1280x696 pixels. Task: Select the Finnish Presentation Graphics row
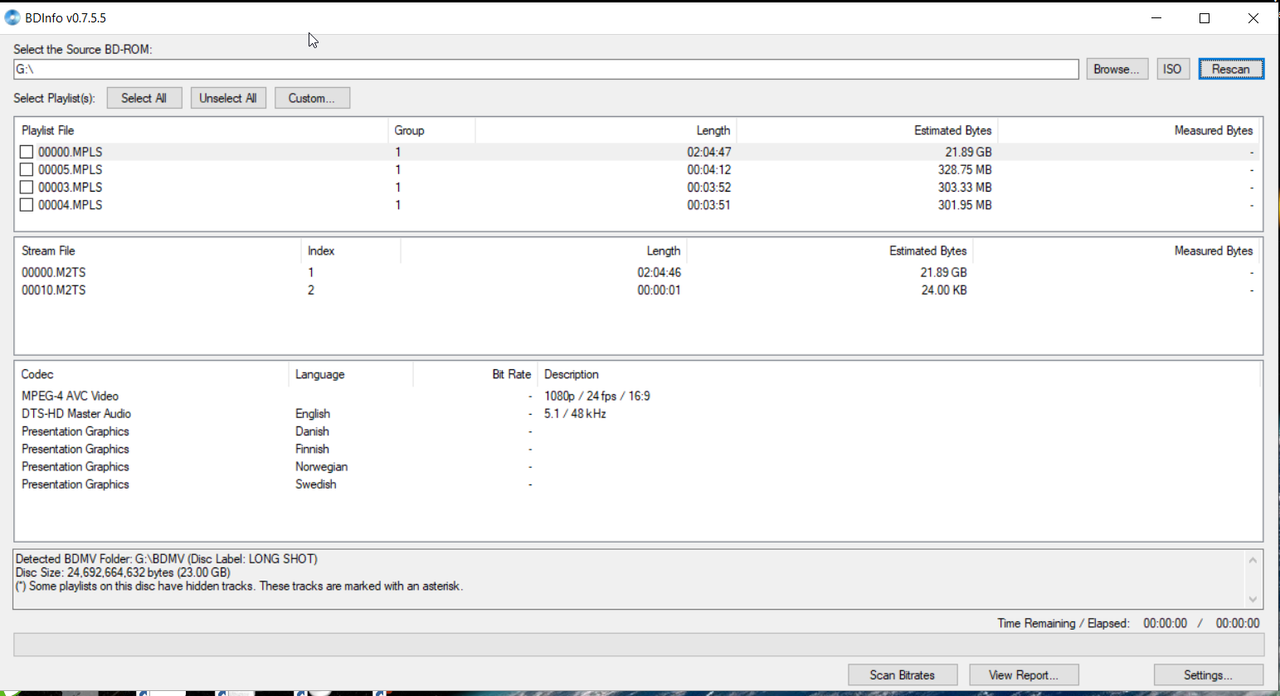(638, 449)
